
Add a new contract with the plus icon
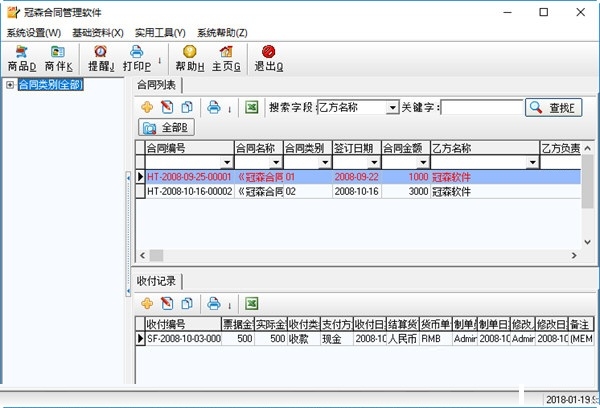147,107
